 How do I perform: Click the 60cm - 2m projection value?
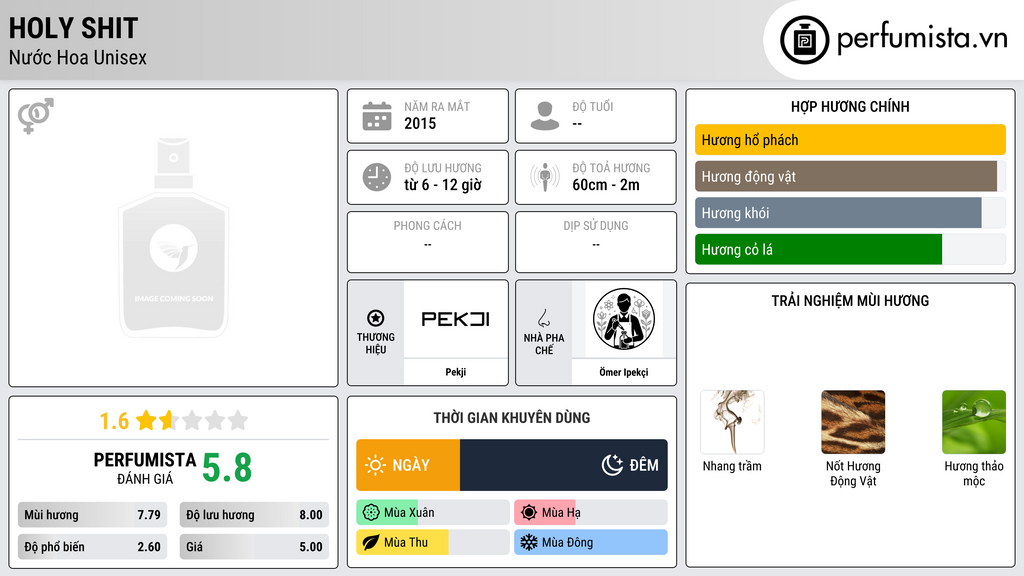606,185
